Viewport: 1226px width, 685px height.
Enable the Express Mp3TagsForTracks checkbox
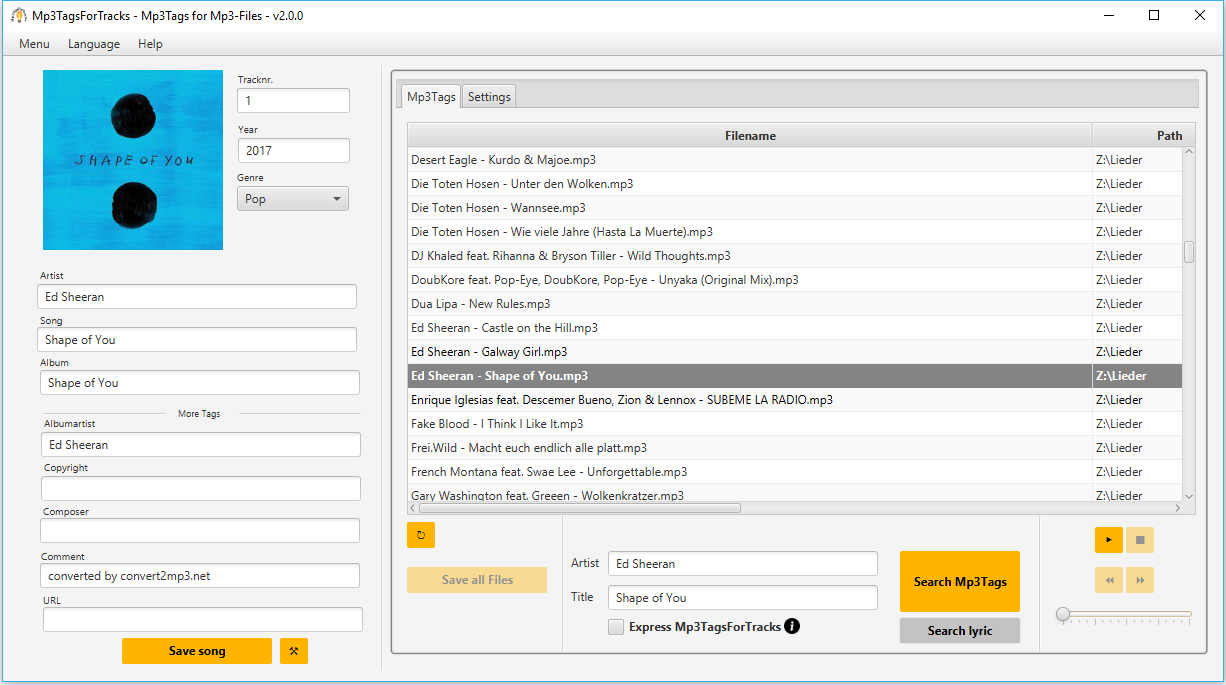click(616, 627)
